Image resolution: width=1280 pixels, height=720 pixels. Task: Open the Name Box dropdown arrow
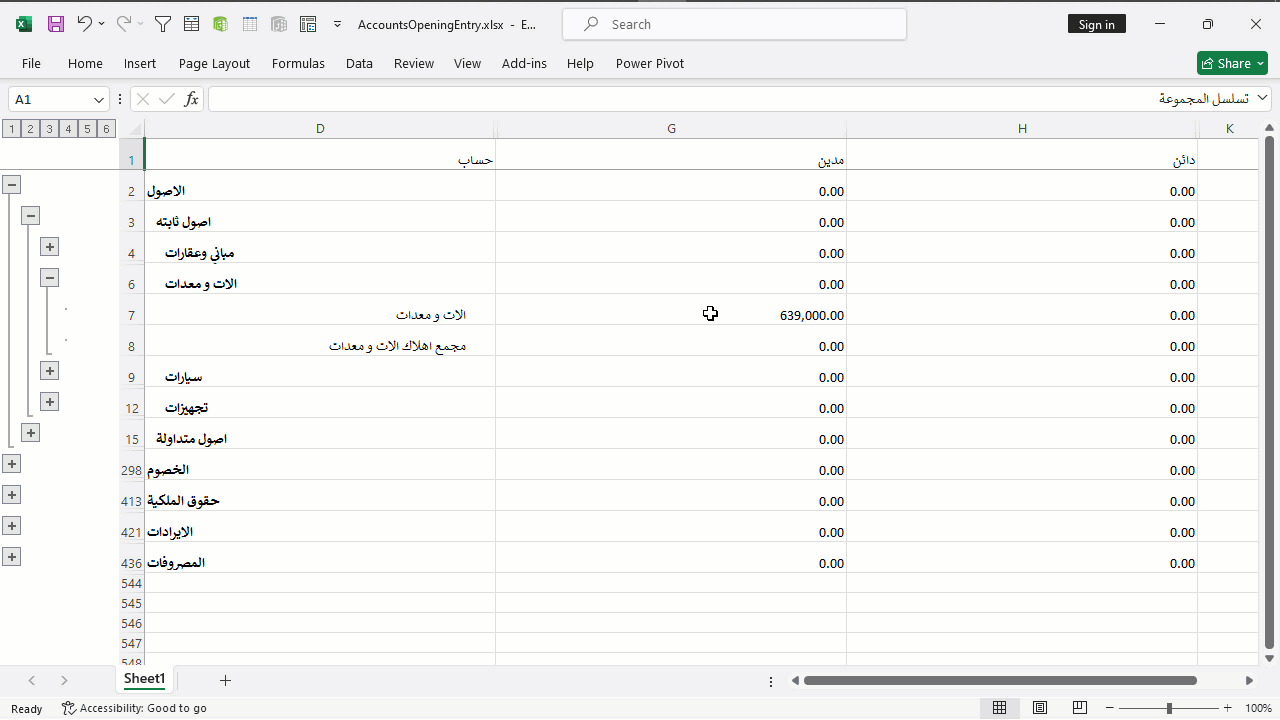(x=99, y=99)
